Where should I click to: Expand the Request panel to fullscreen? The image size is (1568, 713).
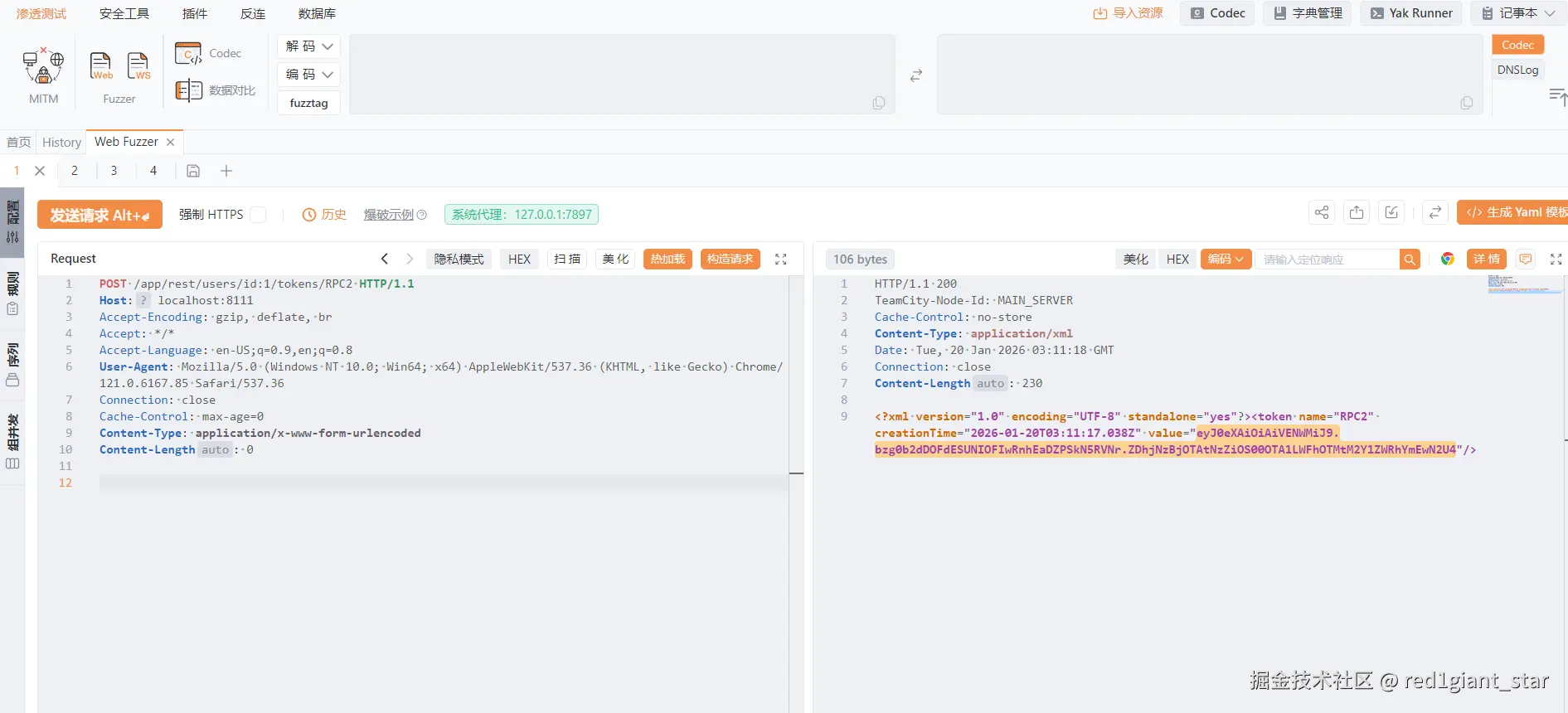tap(781, 259)
